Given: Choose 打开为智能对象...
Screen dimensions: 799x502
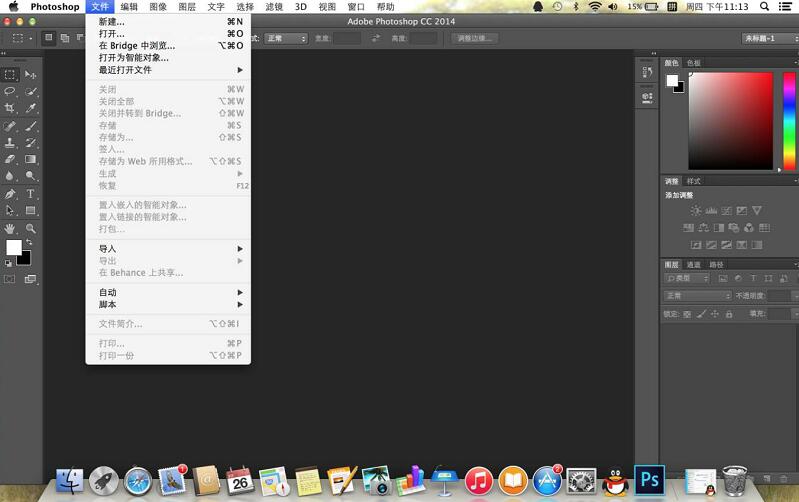Looking at the screenshot, I should 170,58.
